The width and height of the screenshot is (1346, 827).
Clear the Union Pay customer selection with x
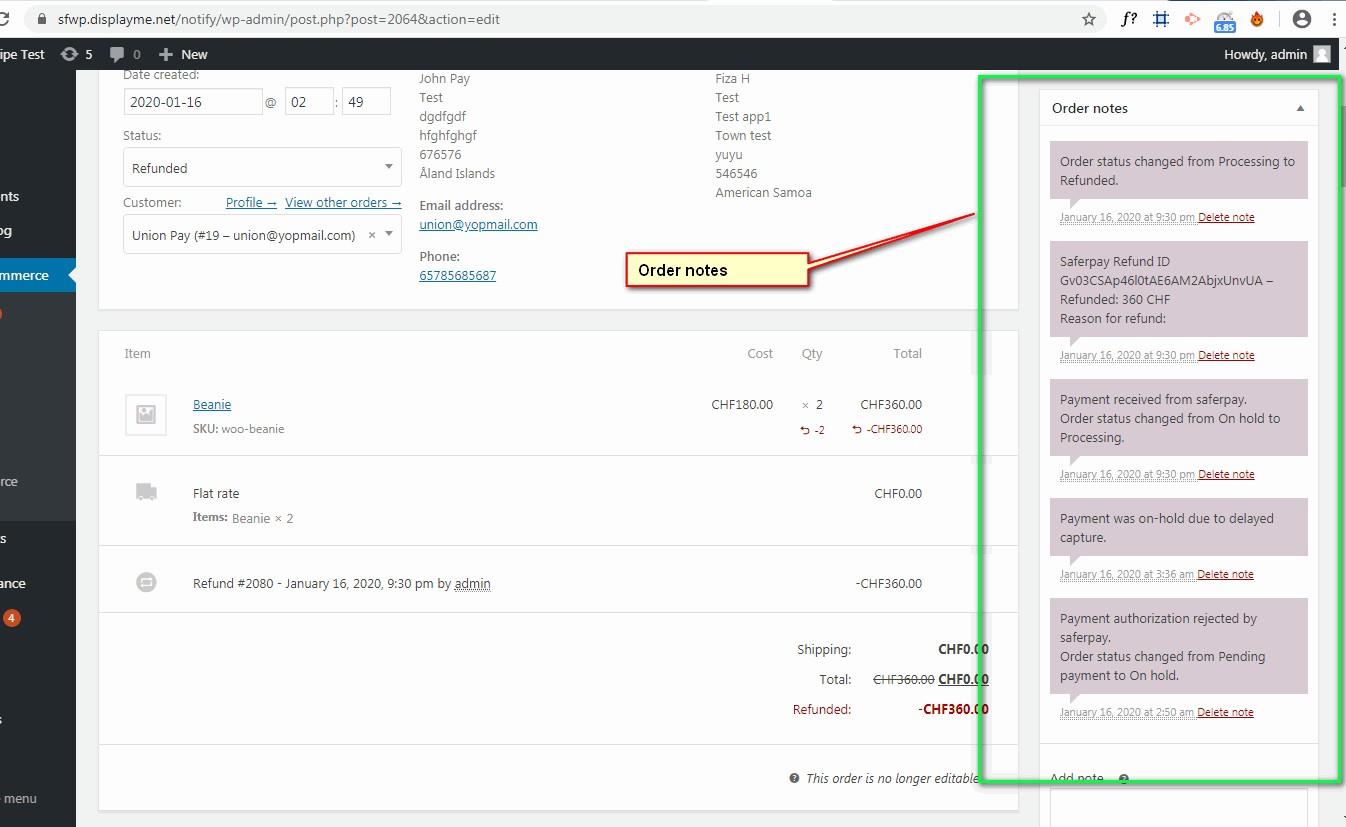tap(372, 235)
